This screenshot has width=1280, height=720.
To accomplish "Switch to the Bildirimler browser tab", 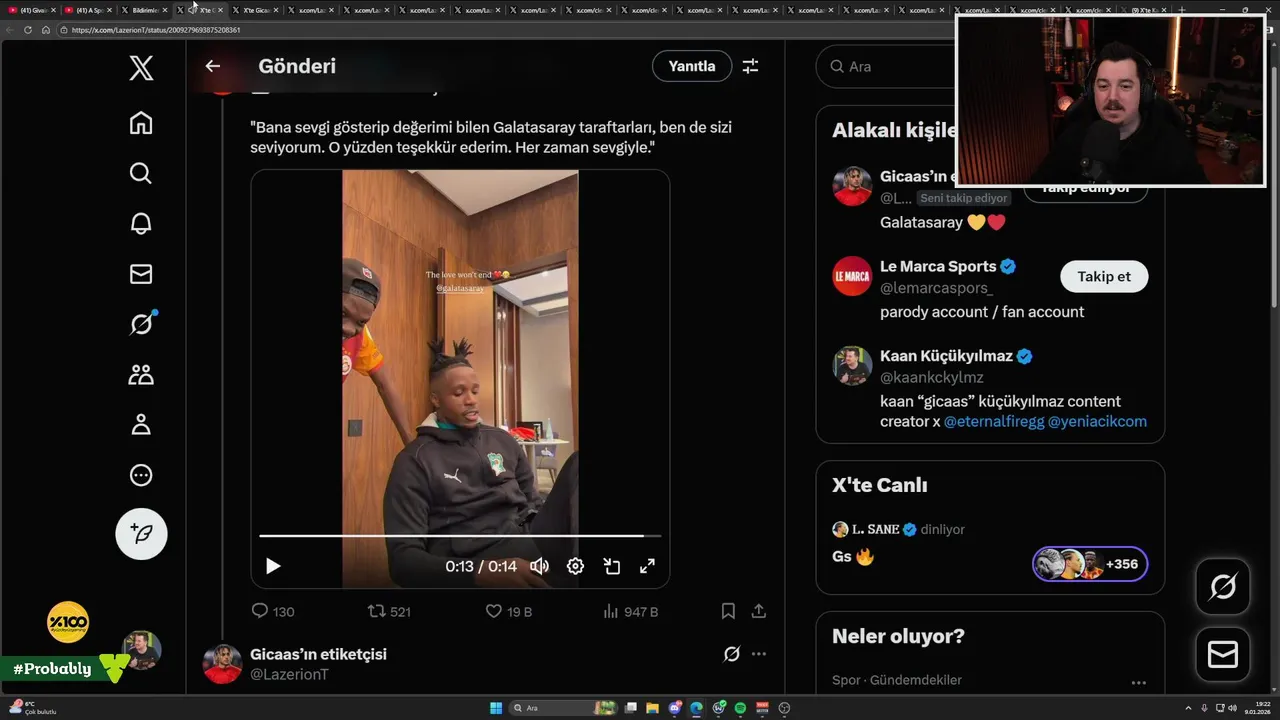I will [146, 10].
